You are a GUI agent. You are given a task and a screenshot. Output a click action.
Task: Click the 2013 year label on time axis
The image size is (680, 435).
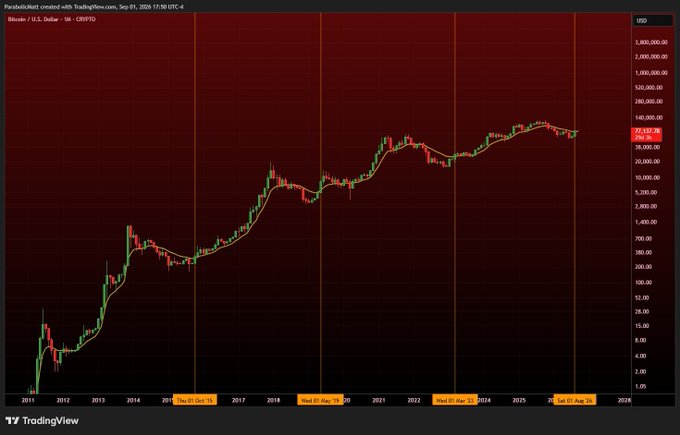98,400
